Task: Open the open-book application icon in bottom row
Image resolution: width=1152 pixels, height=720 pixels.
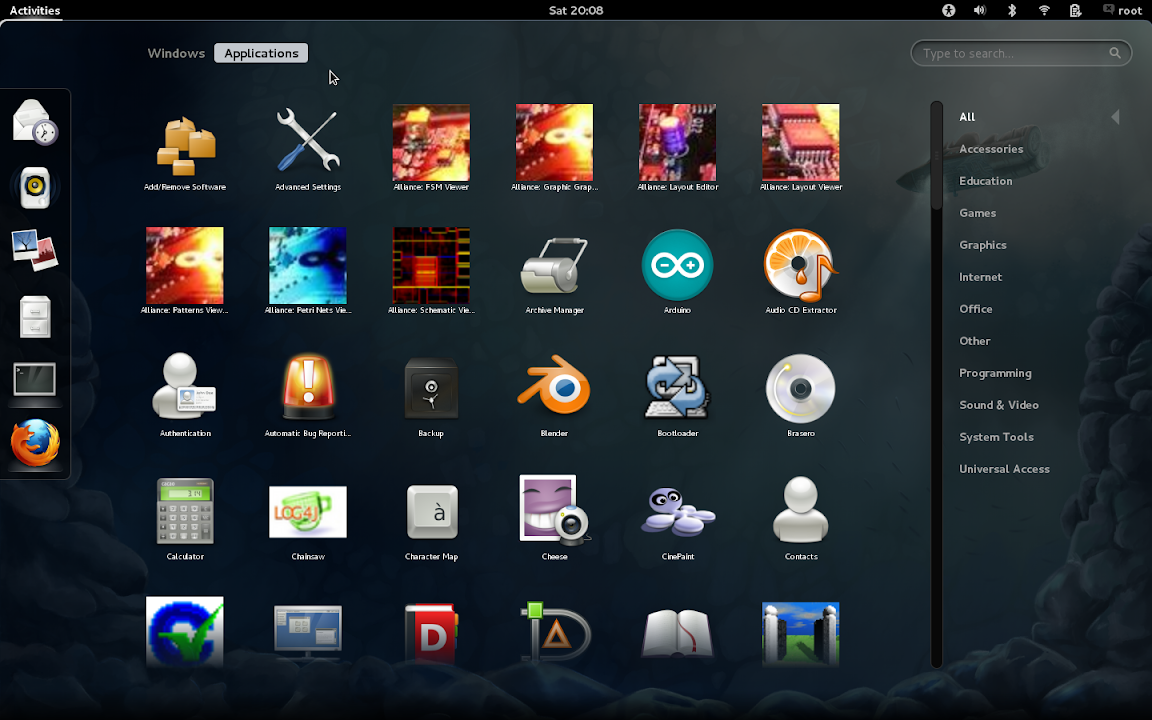Action: (x=677, y=633)
